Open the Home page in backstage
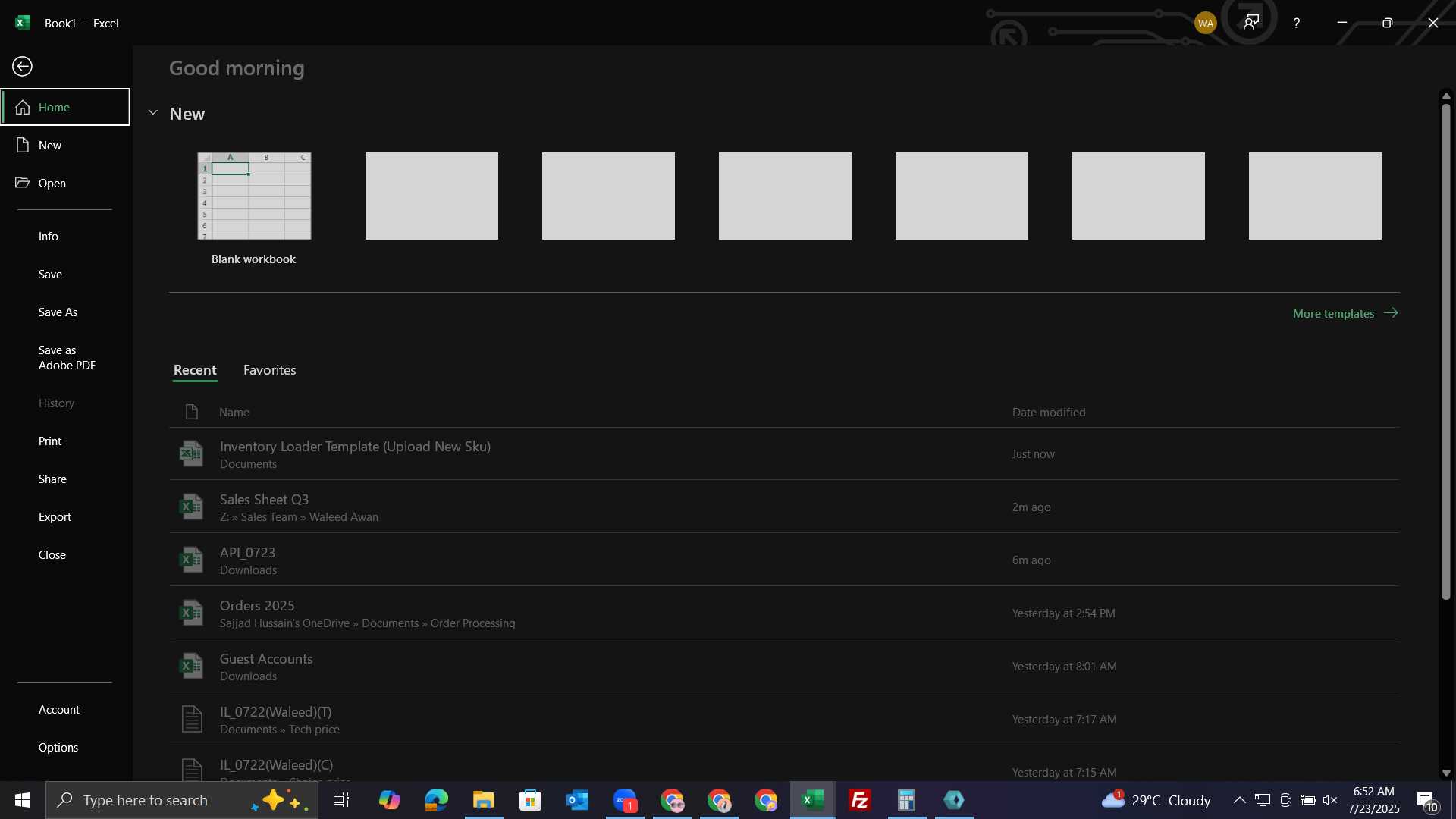Screen dimensions: 1456x819 click(x=65, y=107)
